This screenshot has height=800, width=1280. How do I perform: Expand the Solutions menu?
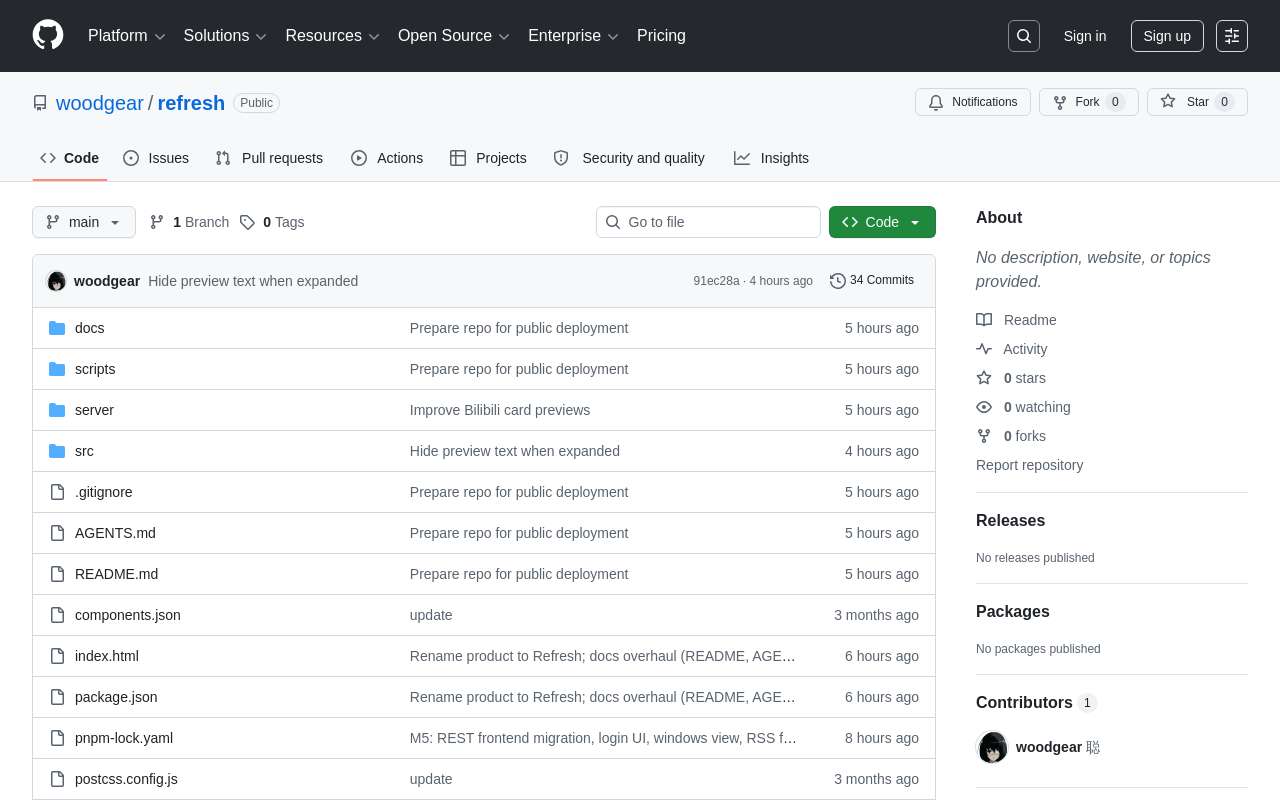pyautogui.click(x=225, y=36)
